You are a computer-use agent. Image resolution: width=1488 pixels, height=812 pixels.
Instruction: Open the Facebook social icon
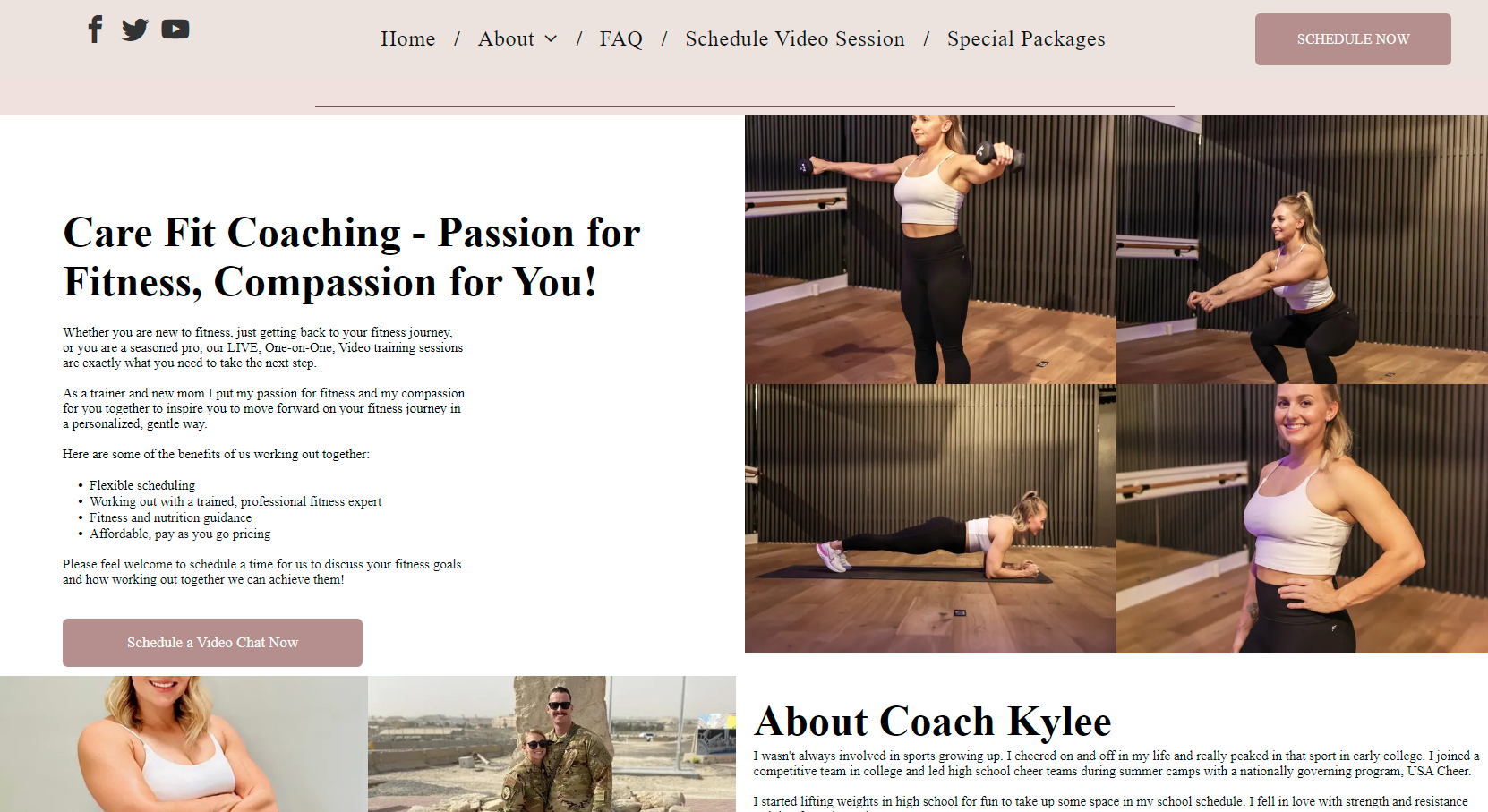tap(95, 29)
